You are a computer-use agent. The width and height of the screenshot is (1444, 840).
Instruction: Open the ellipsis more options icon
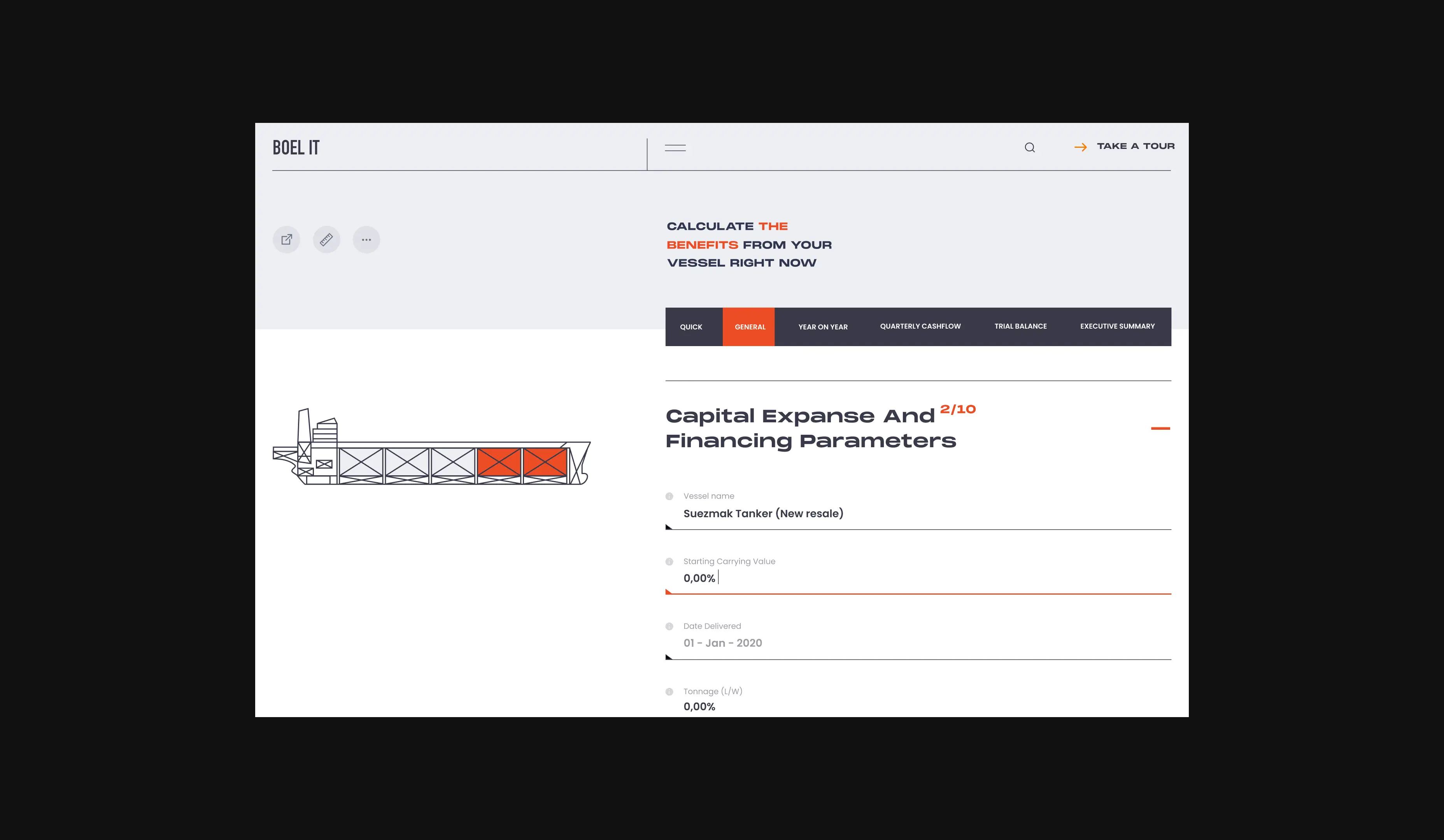point(366,240)
